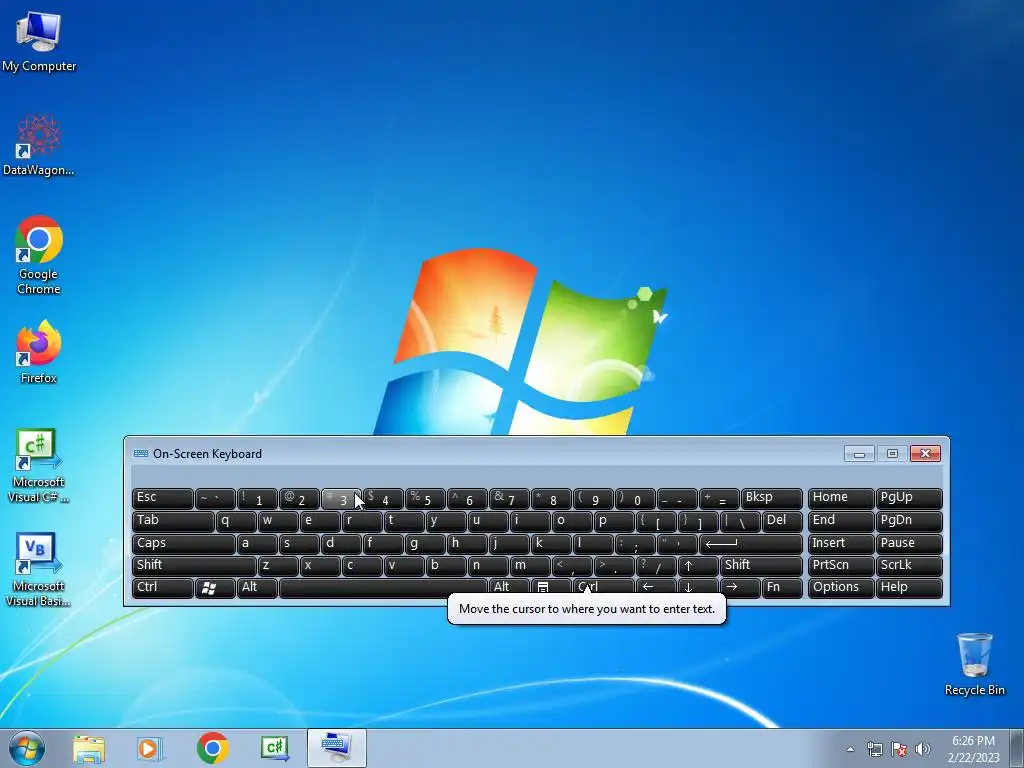The image size is (1024, 768).
Task: Click the number 0 key
Action: (x=635, y=499)
